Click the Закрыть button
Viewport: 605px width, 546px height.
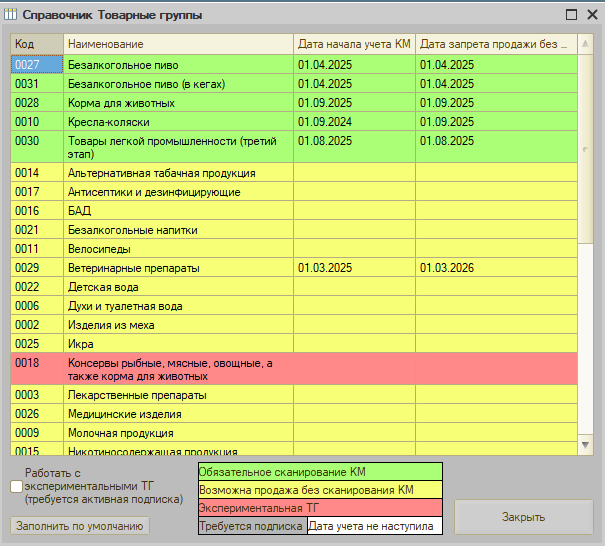click(x=523, y=517)
